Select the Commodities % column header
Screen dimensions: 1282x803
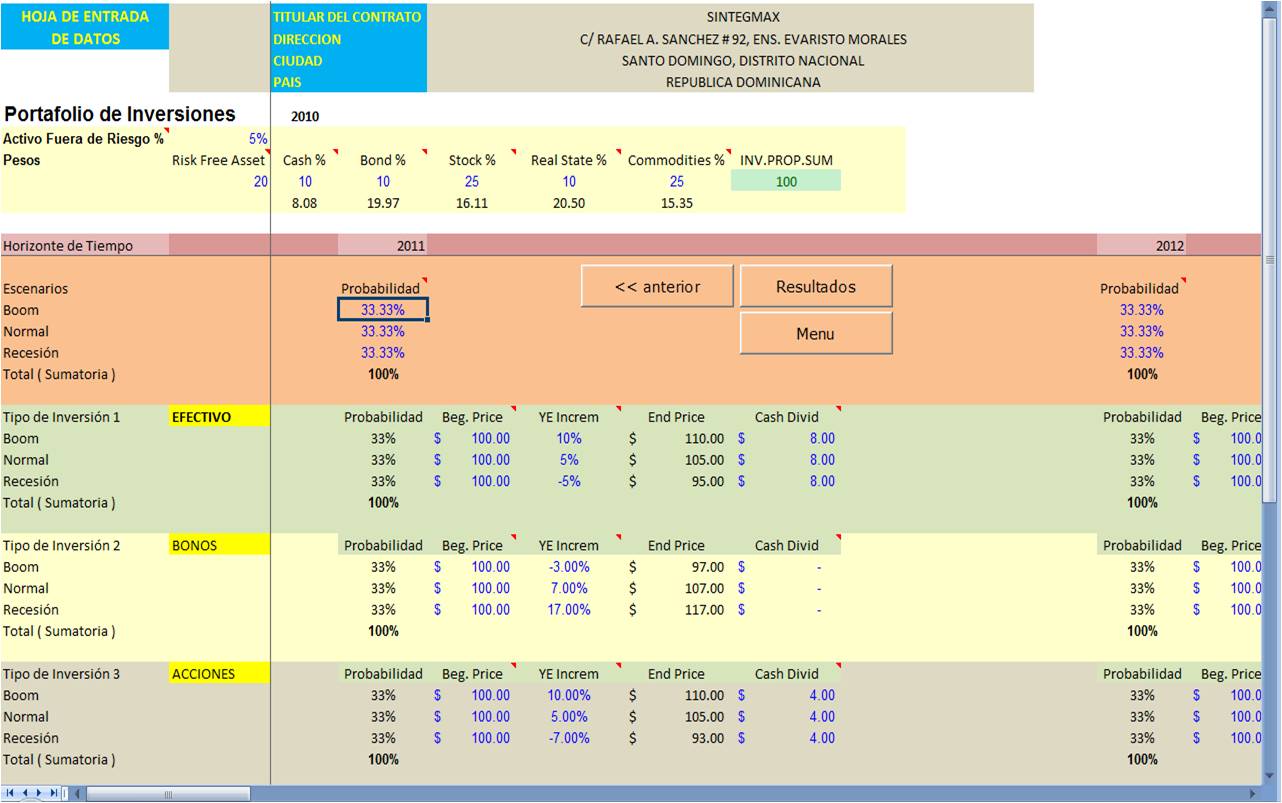point(676,160)
